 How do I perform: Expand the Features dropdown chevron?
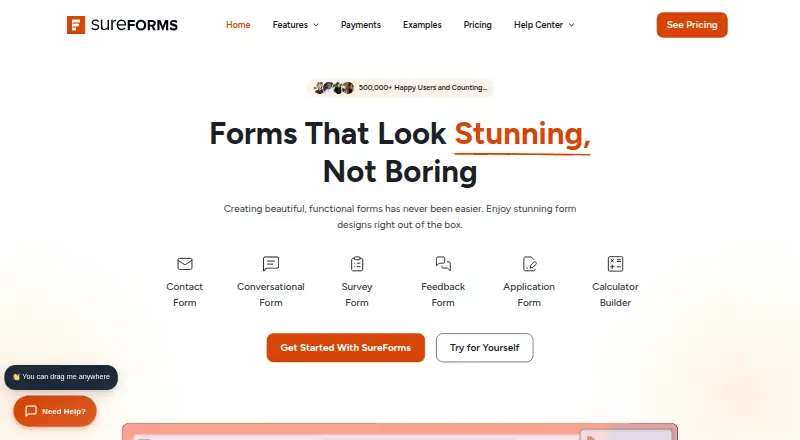(316, 25)
